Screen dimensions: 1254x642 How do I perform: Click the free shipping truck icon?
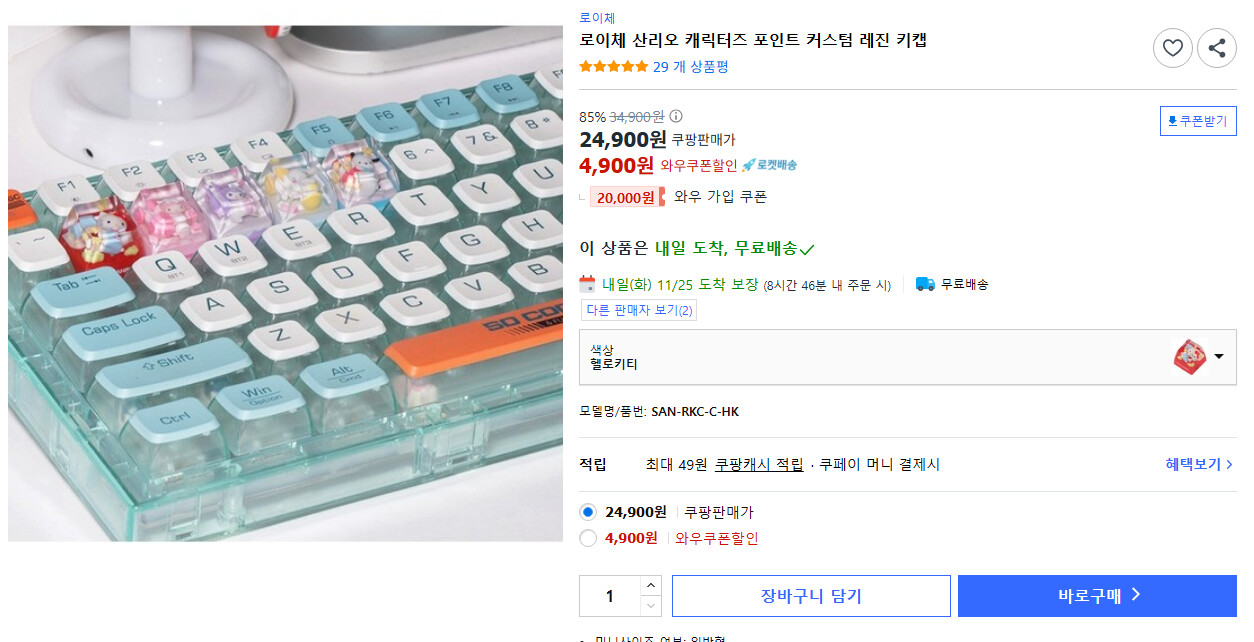(x=925, y=284)
